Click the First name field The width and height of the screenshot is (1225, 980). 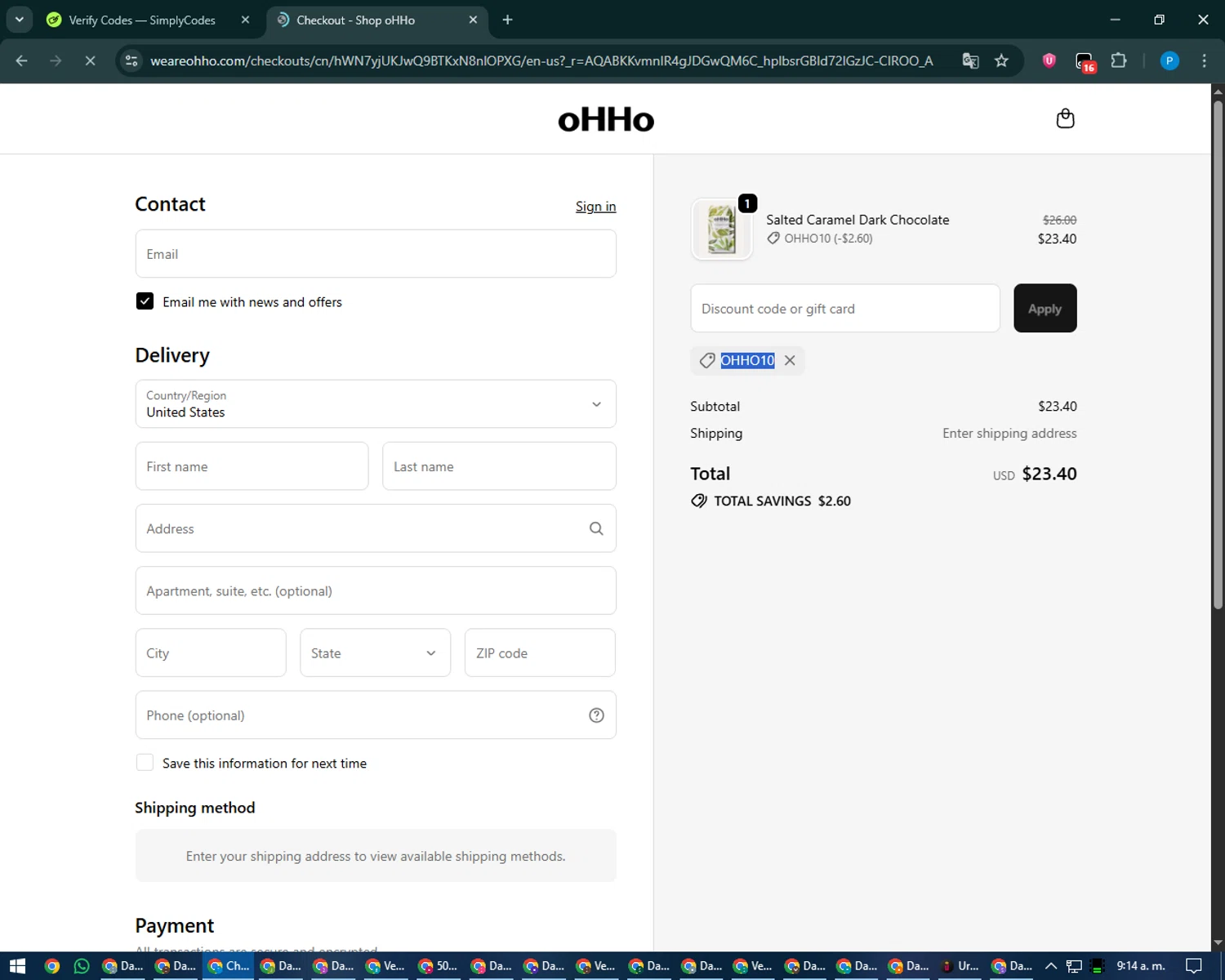[x=252, y=466]
